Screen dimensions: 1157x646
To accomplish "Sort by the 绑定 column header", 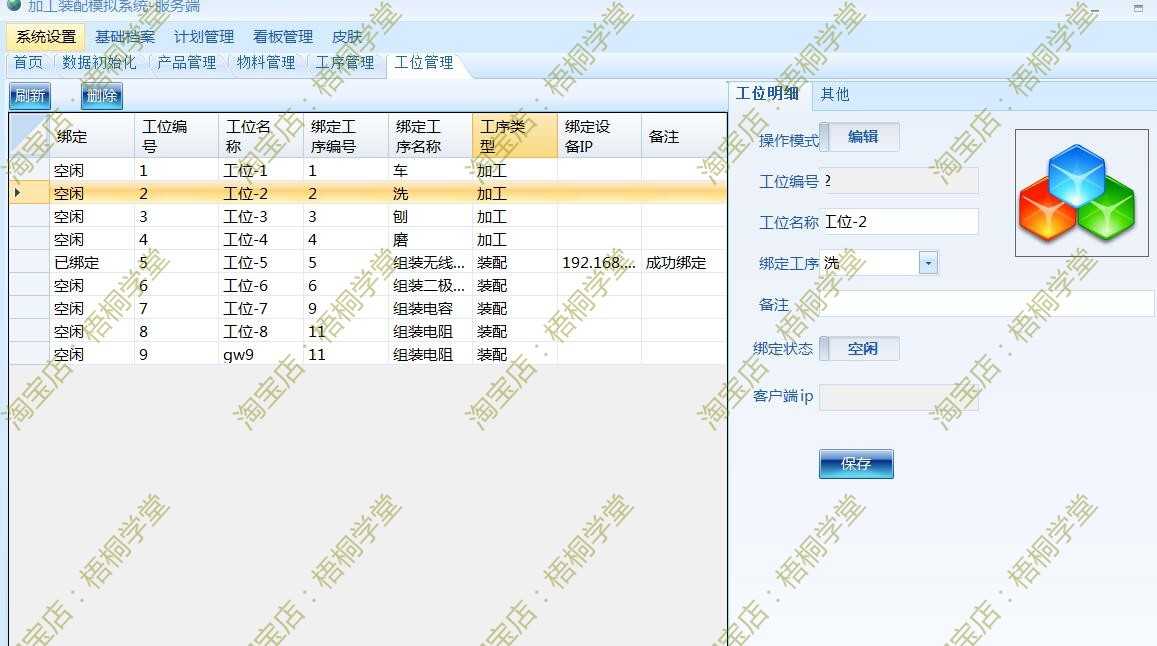I will pos(92,136).
